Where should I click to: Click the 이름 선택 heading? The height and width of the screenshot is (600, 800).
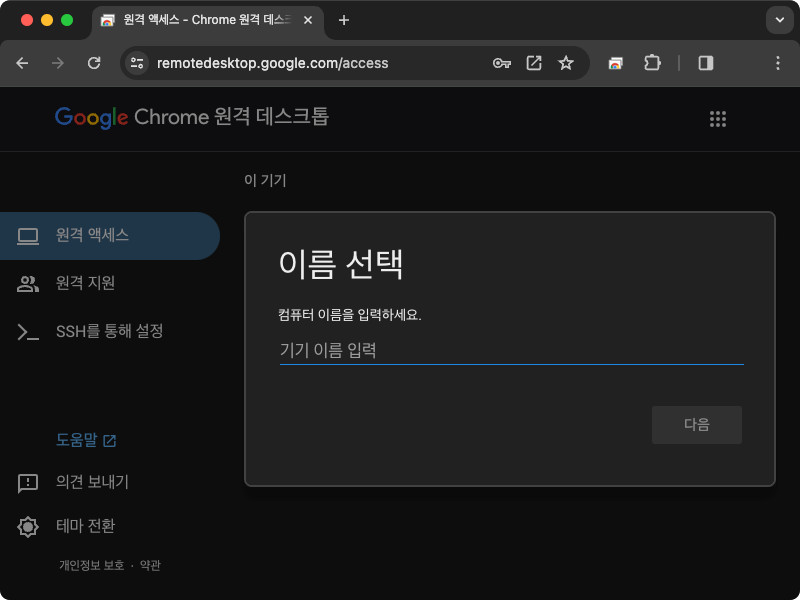coord(341,264)
